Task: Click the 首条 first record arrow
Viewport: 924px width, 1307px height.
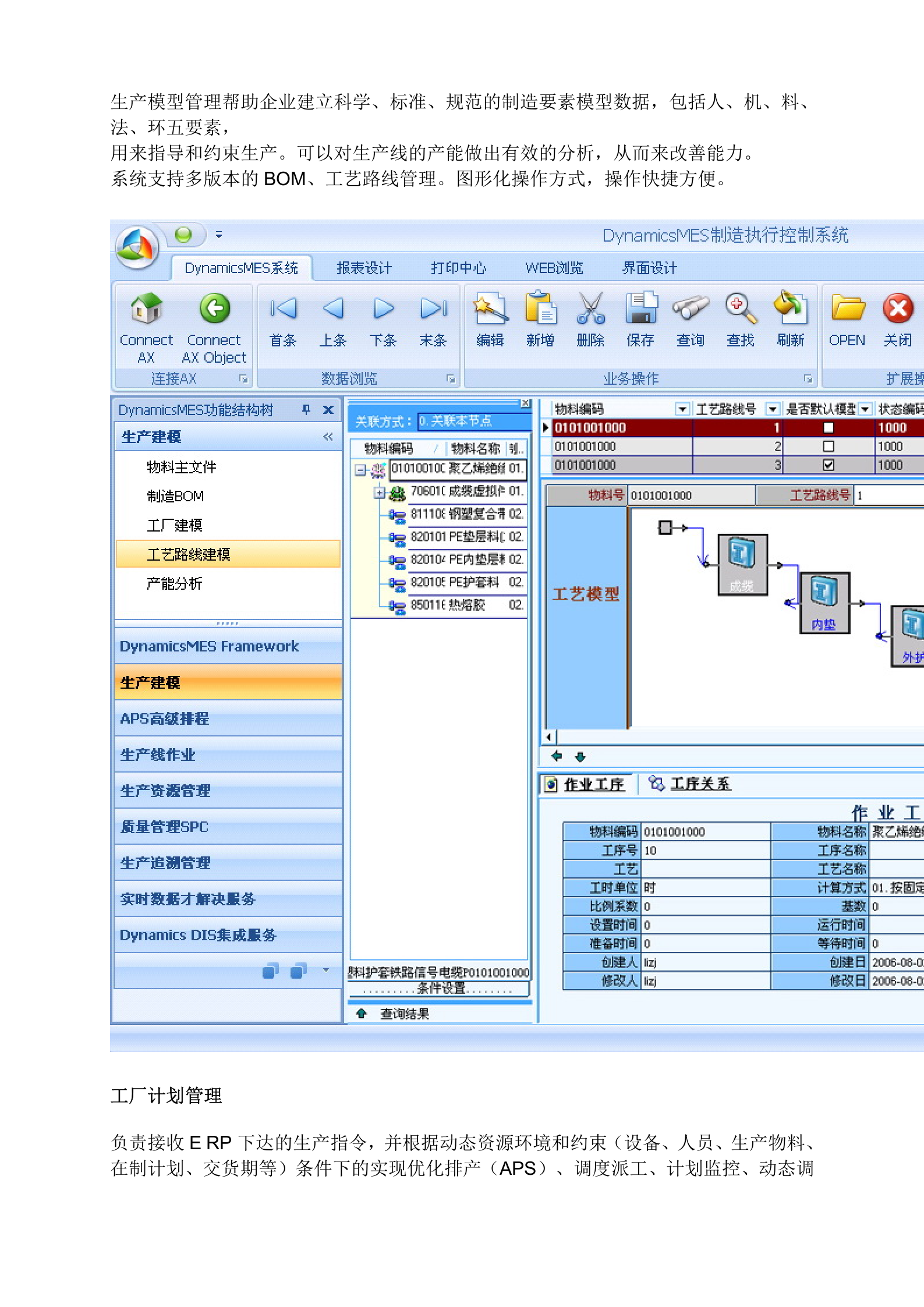Action: [x=283, y=309]
